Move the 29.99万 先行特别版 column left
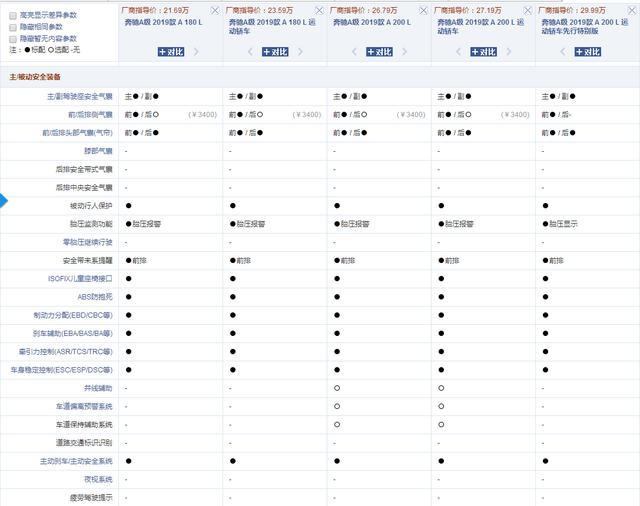The width and height of the screenshot is (640, 506). (563, 52)
